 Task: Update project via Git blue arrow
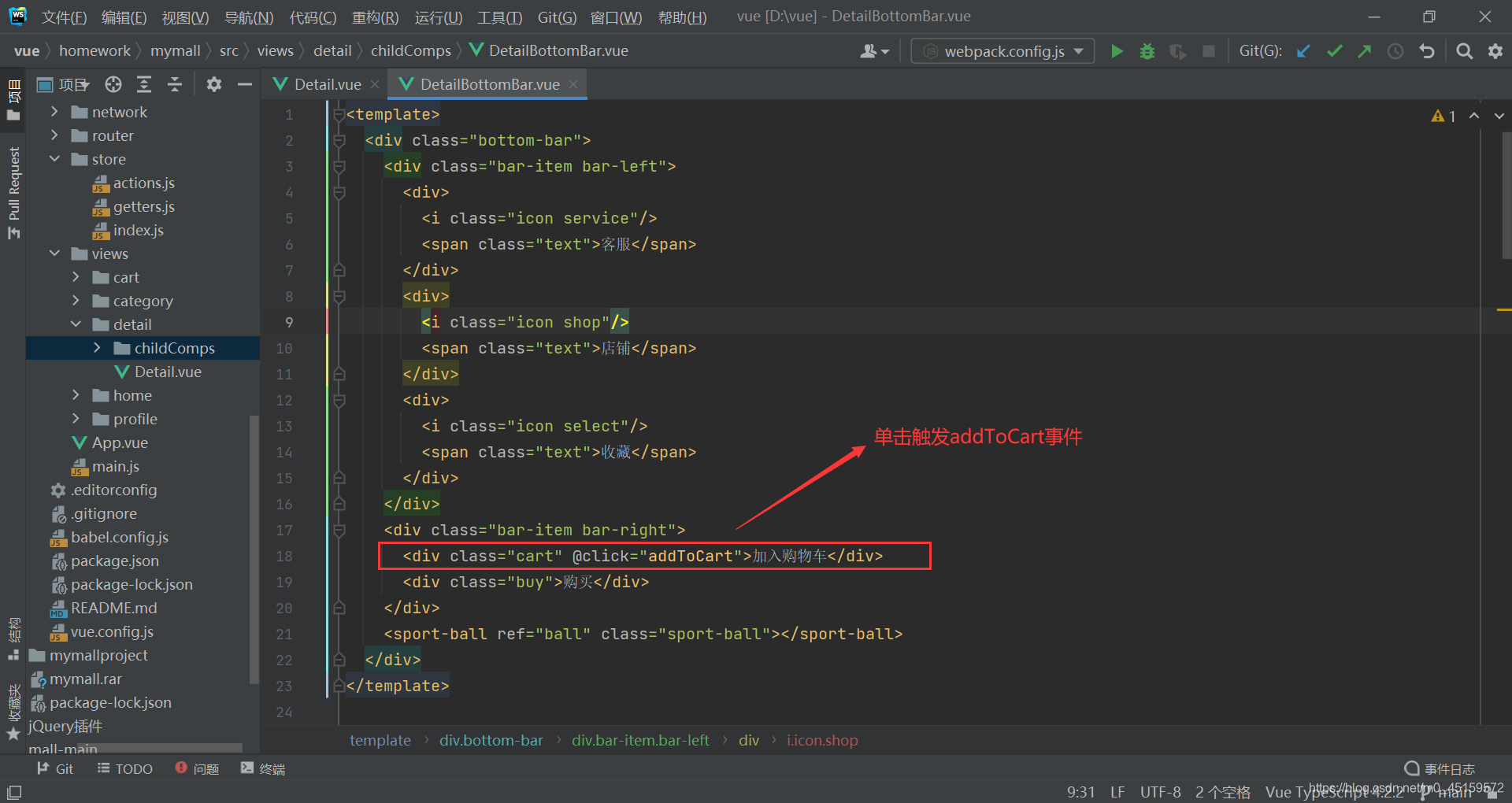point(1303,51)
